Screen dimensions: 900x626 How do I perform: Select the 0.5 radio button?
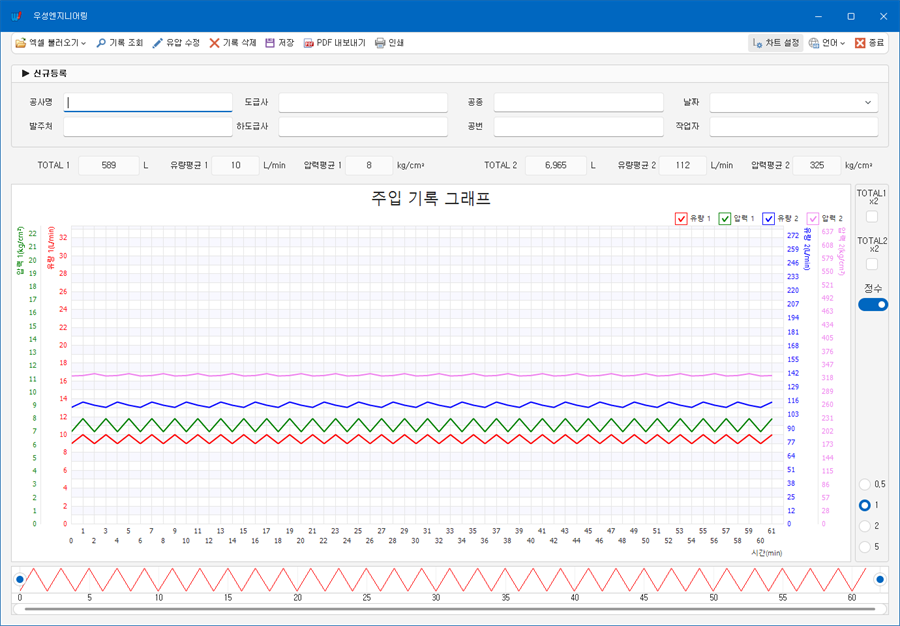tap(864, 484)
